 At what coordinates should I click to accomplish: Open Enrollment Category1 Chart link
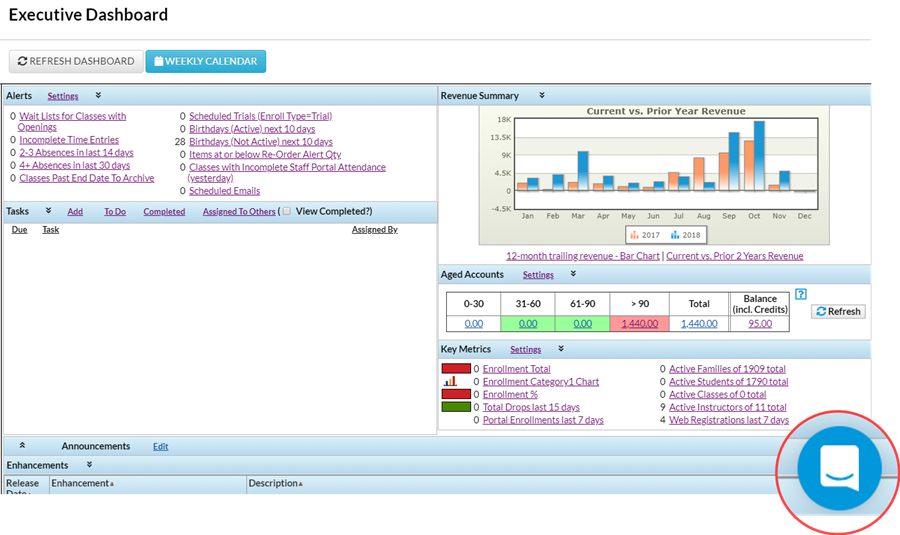pyautogui.click(x=541, y=382)
